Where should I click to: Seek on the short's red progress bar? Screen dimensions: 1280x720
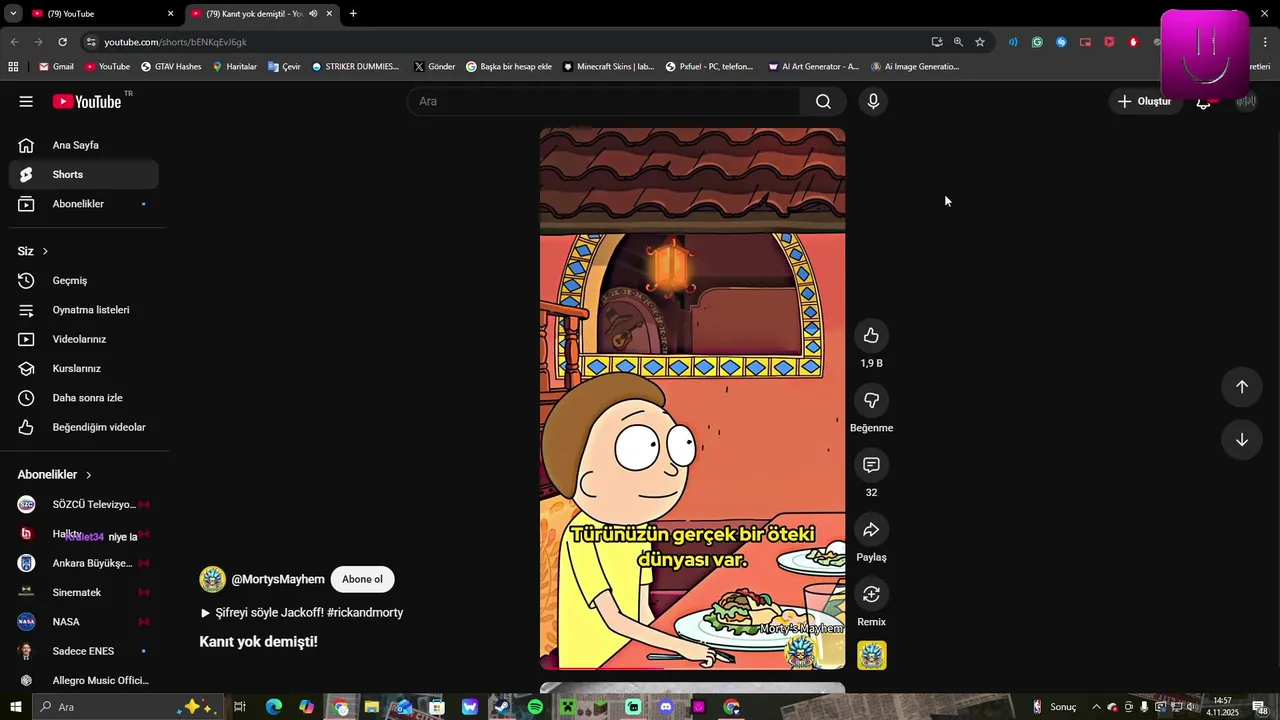point(692,668)
